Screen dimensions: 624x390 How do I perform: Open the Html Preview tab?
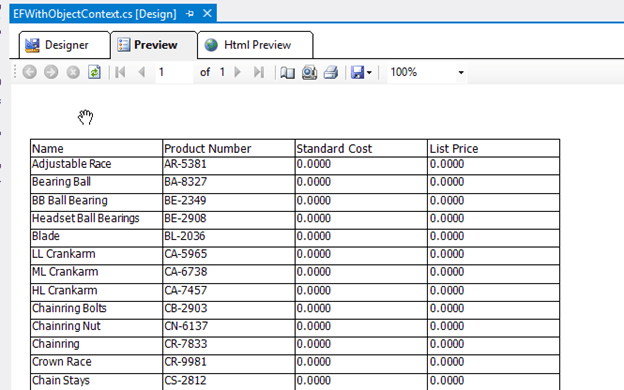click(255, 45)
